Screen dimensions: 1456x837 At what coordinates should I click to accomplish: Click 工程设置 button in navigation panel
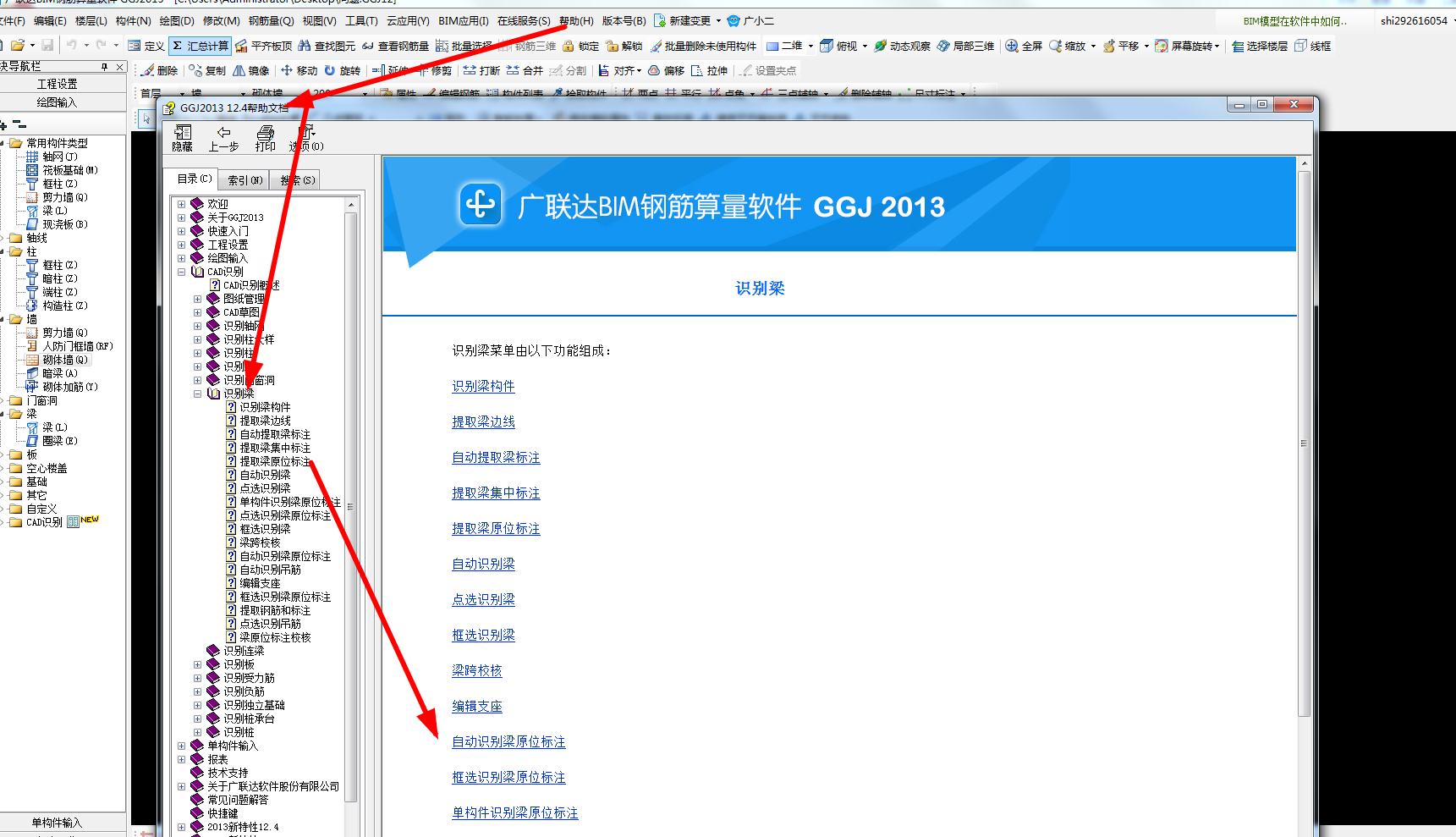[57, 84]
